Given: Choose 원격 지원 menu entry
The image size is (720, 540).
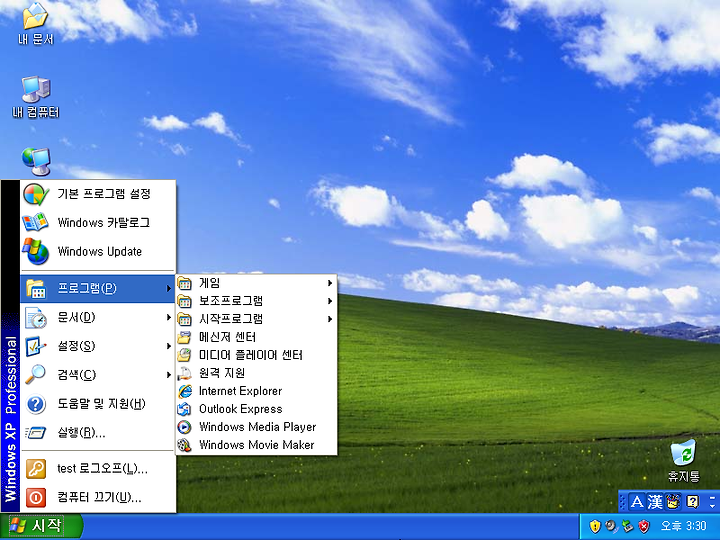Looking at the screenshot, I should (x=256, y=373).
